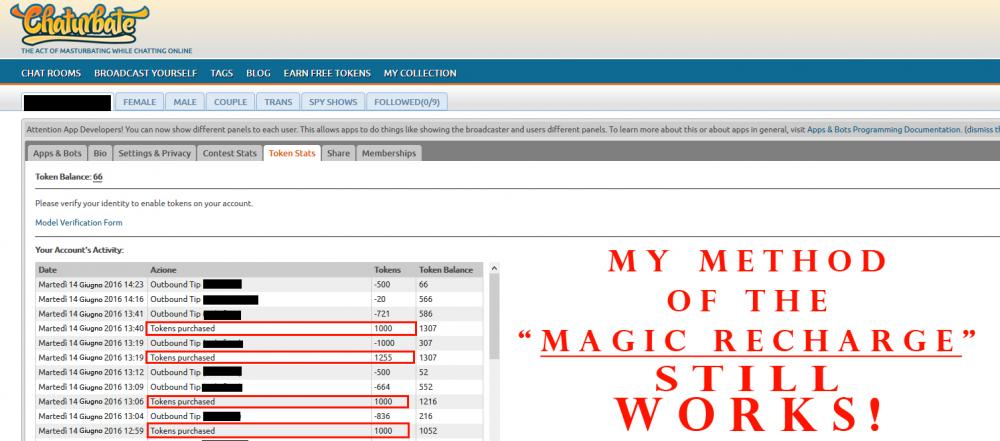Click the activity table scrollbar thumb
1000x441 pixels.
tap(494, 317)
